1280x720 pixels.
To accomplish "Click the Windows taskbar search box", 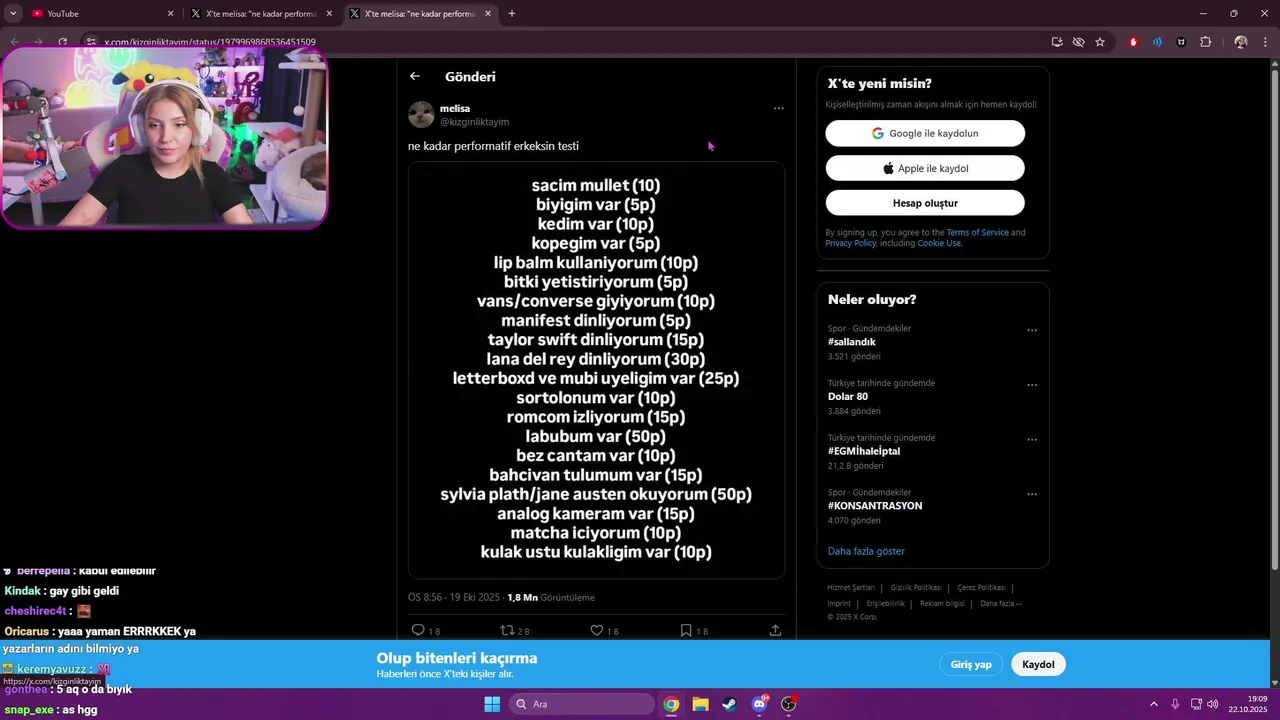I will pos(581,704).
